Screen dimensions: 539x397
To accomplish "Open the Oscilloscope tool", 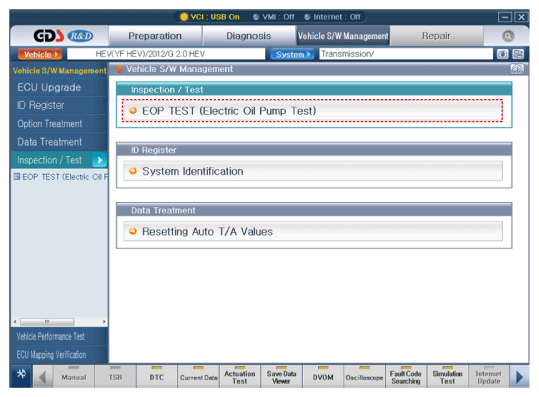I will pyautogui.click(x=364, y=377).
